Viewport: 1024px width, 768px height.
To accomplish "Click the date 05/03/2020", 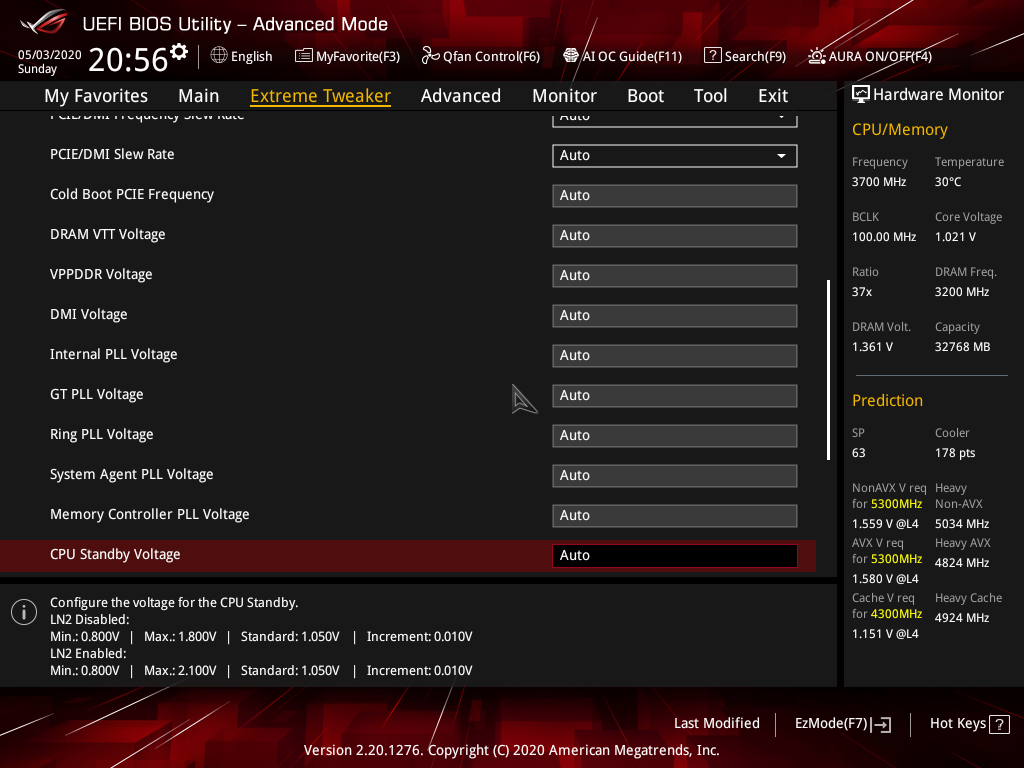I will (x=50, y=55).
